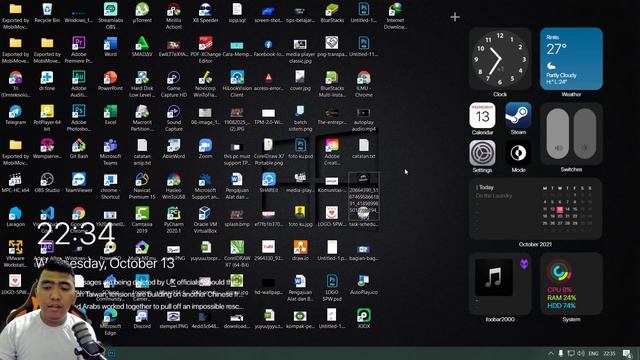Image resolution: width=640 pixels, height=360 pixels.
Task: Open PotPlayer 64 bit shortcut
Action: [47, 118]
